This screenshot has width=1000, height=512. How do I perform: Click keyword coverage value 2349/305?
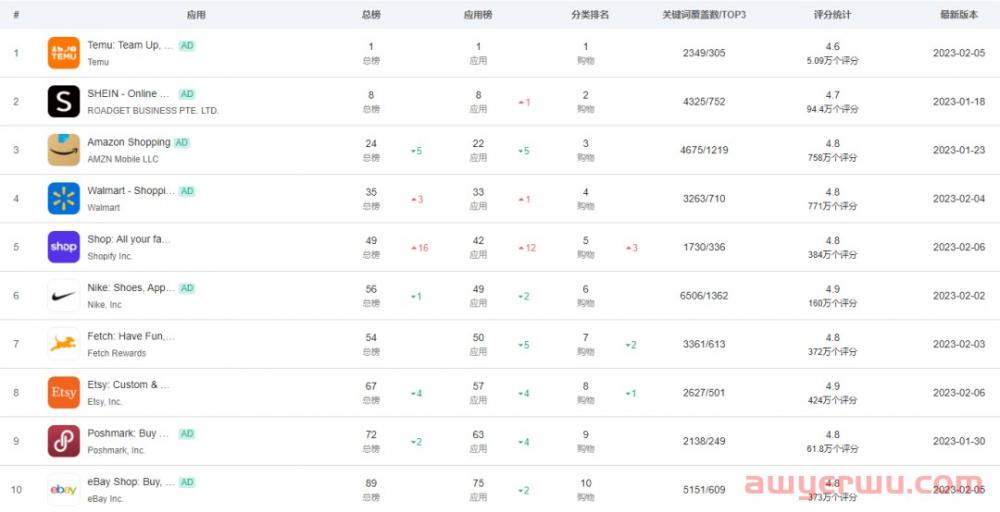click(x=704, y=53)
